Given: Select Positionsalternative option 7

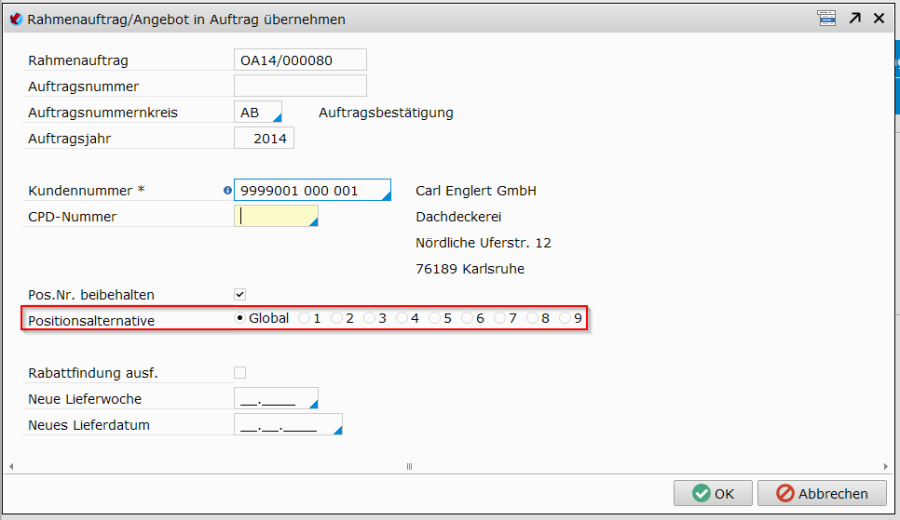Looking at the screenshot, I should pos(500,318).
